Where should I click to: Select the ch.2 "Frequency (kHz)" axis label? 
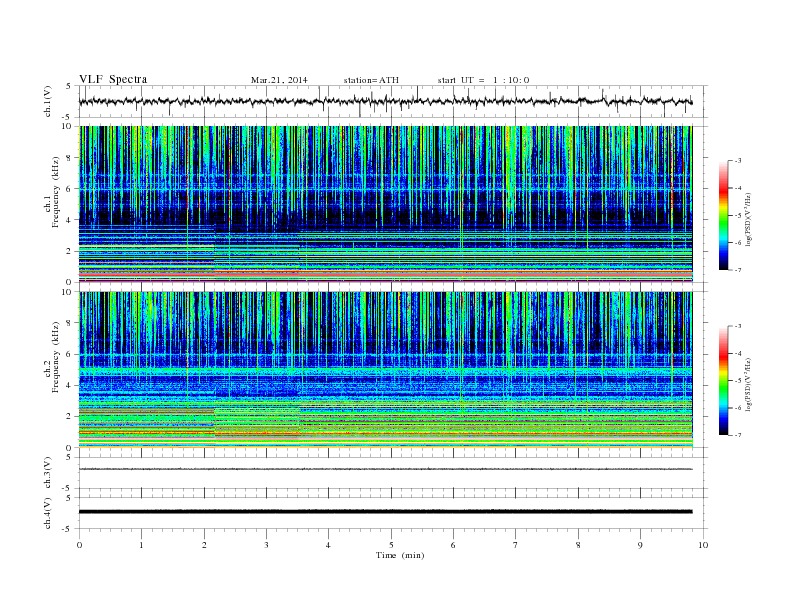click(56, 357)
